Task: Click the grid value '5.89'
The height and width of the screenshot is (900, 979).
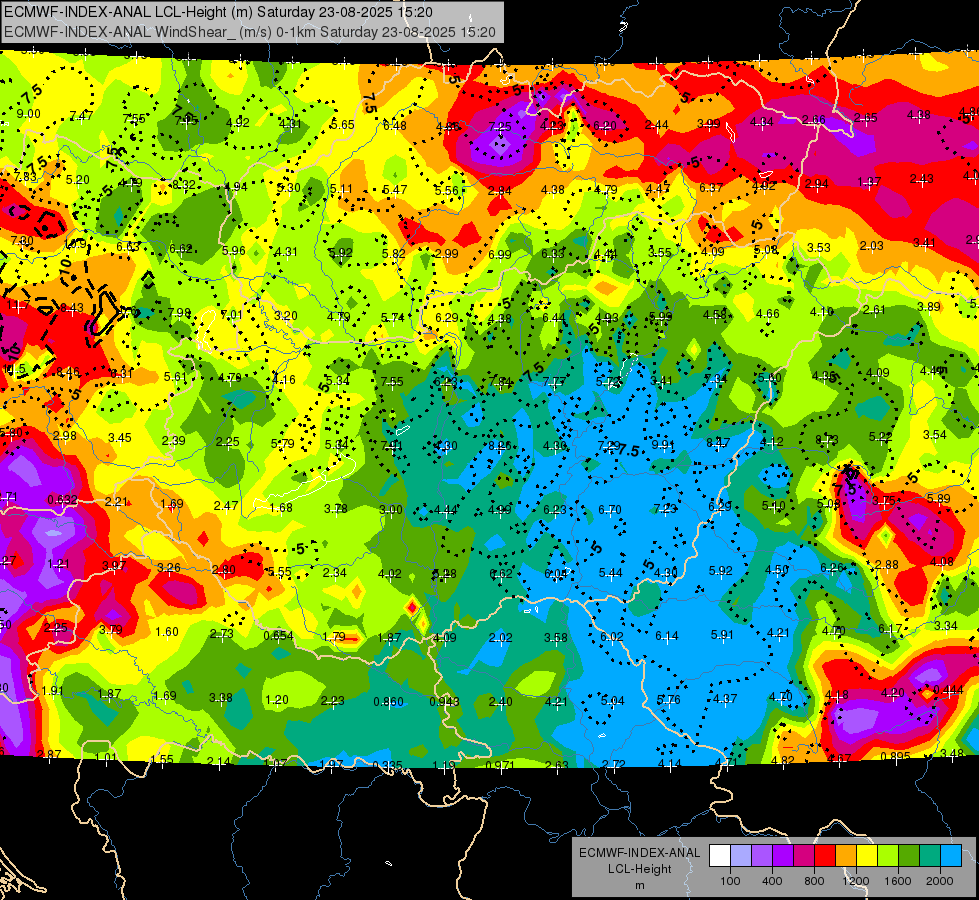Action: (x=938, y=498)
